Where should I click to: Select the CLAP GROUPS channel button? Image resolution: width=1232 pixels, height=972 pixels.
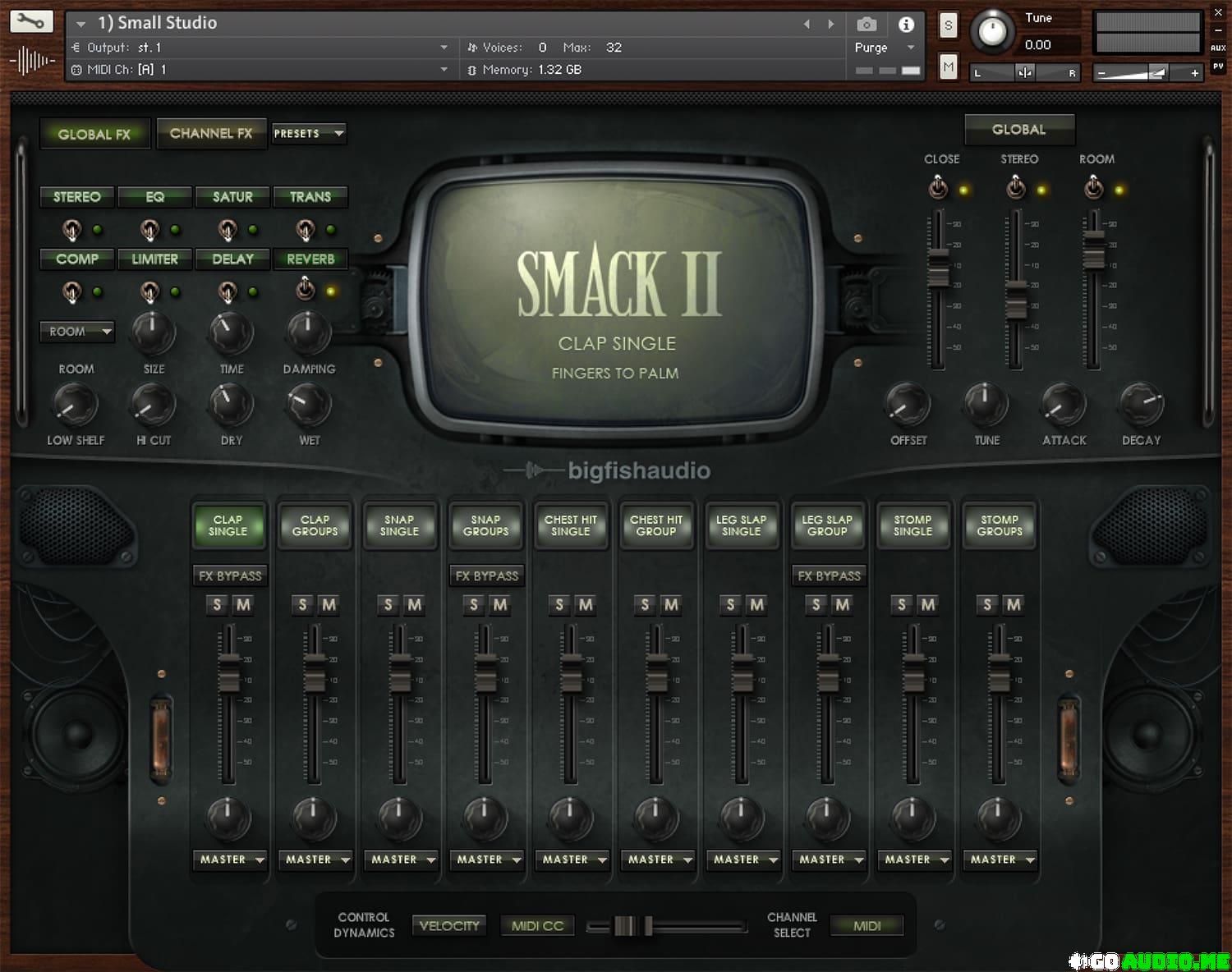pyautogui.click(x=315, y=525)
